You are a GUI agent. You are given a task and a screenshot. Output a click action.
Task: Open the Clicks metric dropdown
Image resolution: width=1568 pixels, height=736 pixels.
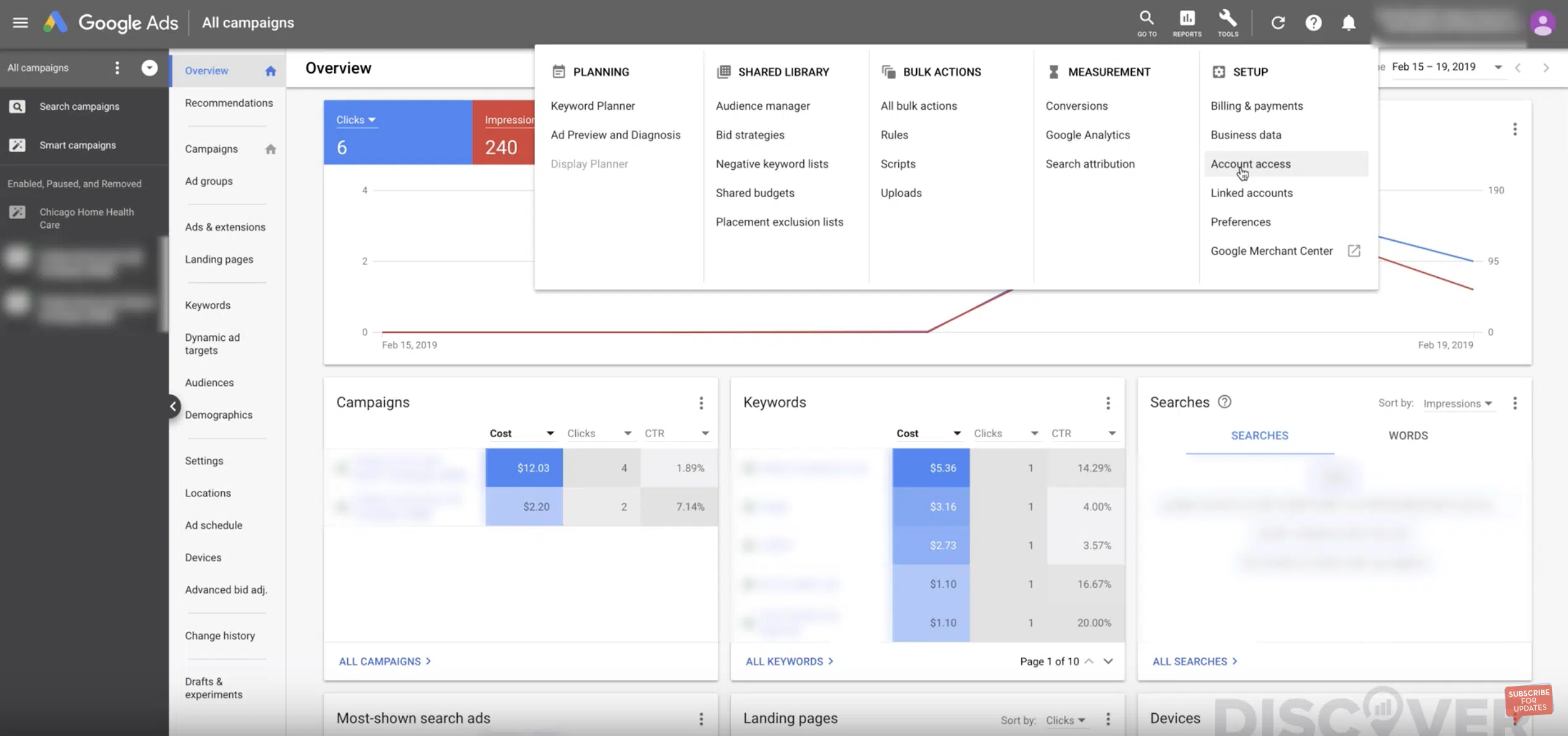[x=356, y=120]
